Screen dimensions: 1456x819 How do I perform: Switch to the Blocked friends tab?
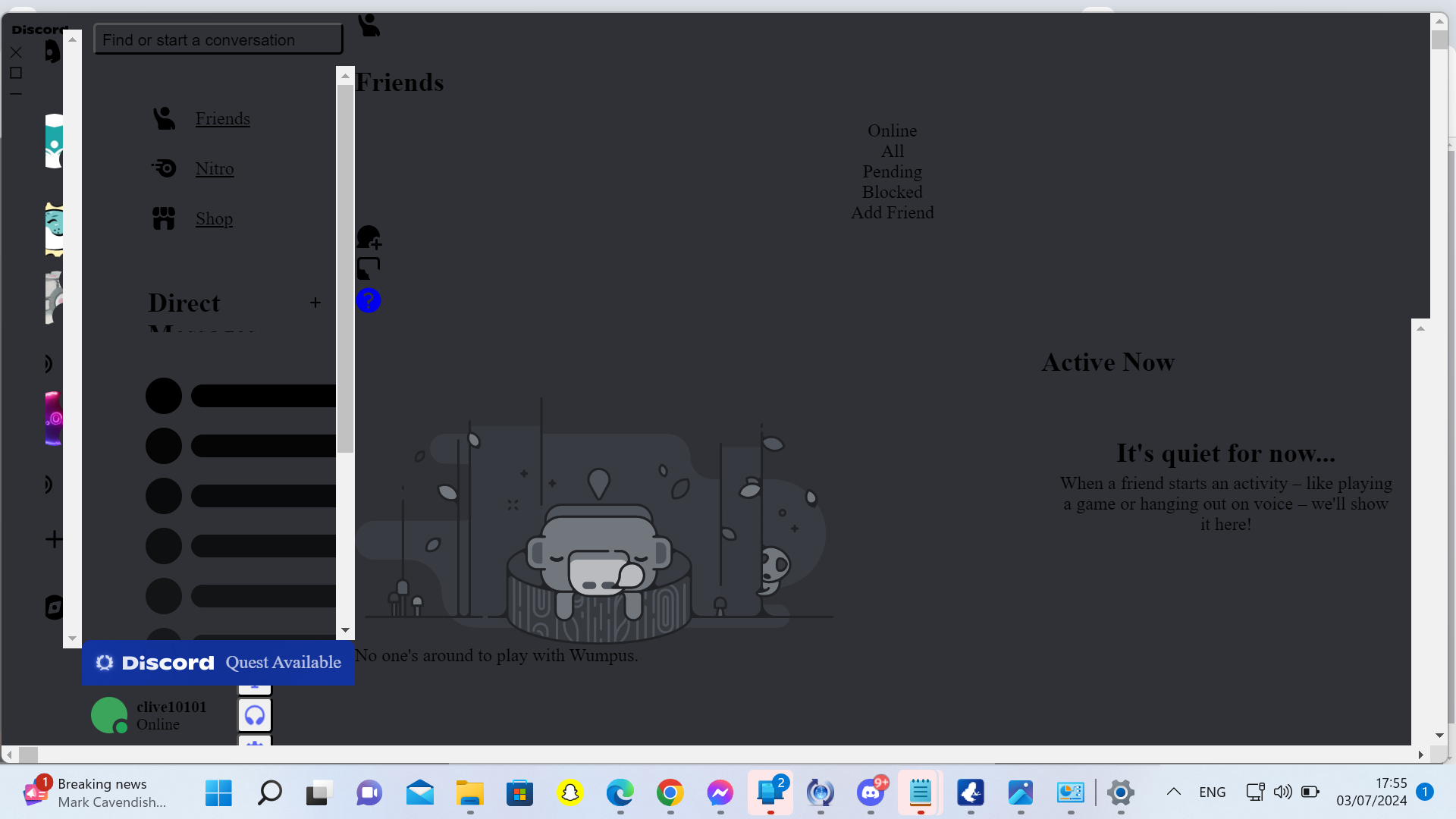coord(892,192)
